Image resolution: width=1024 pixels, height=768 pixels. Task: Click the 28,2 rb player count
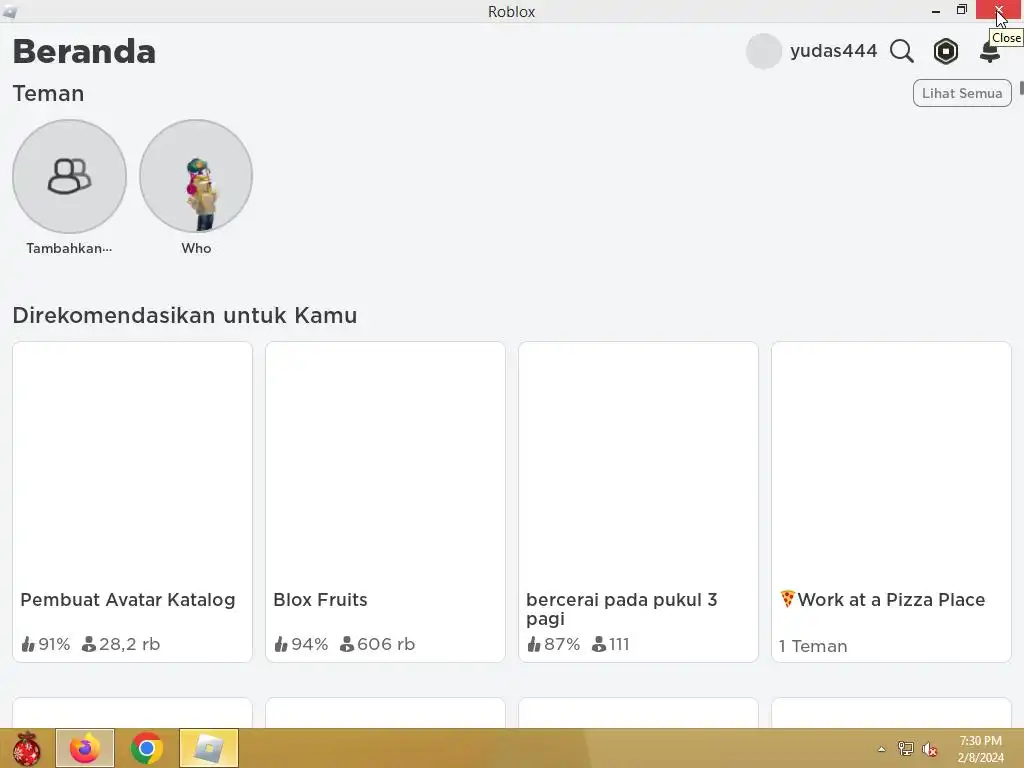pos(121,644)
